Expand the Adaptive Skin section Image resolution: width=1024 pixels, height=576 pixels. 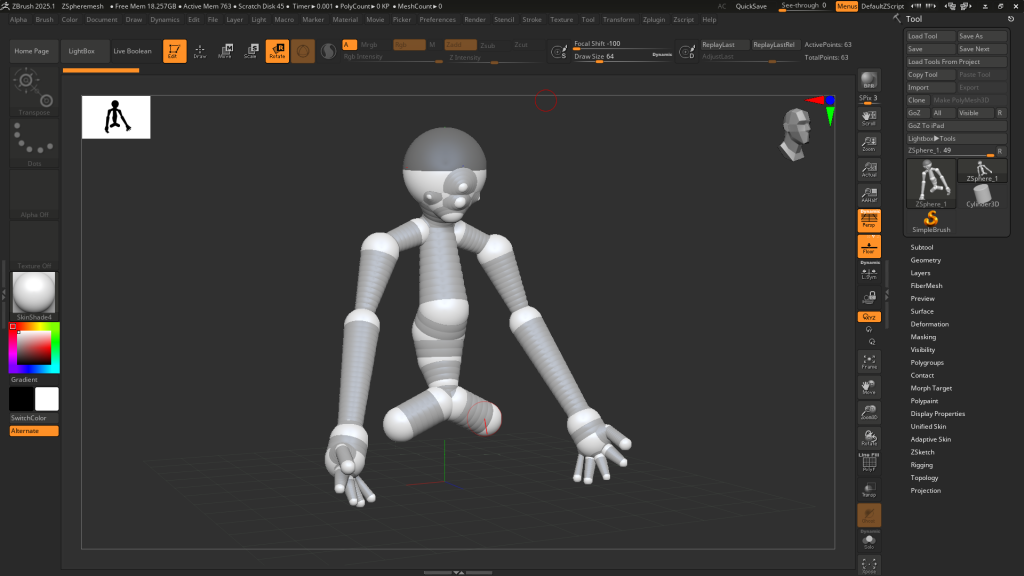coord(930,439)
